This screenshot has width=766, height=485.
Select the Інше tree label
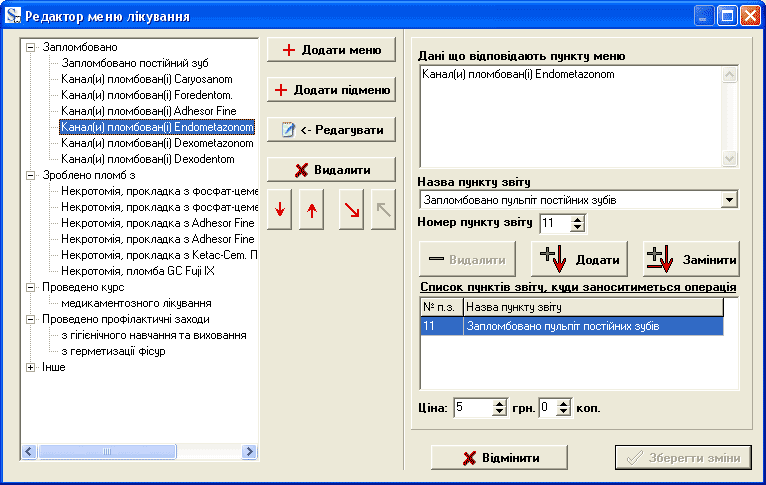[54, 367]
